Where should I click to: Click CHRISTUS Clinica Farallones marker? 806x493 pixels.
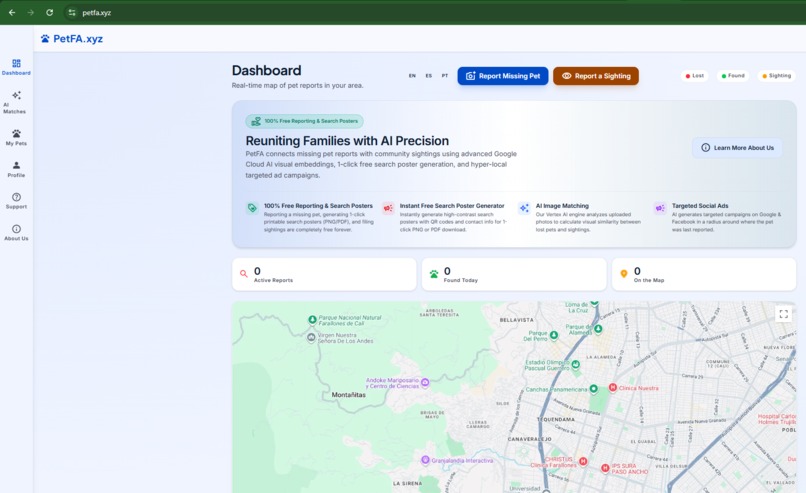pos(583,461)
